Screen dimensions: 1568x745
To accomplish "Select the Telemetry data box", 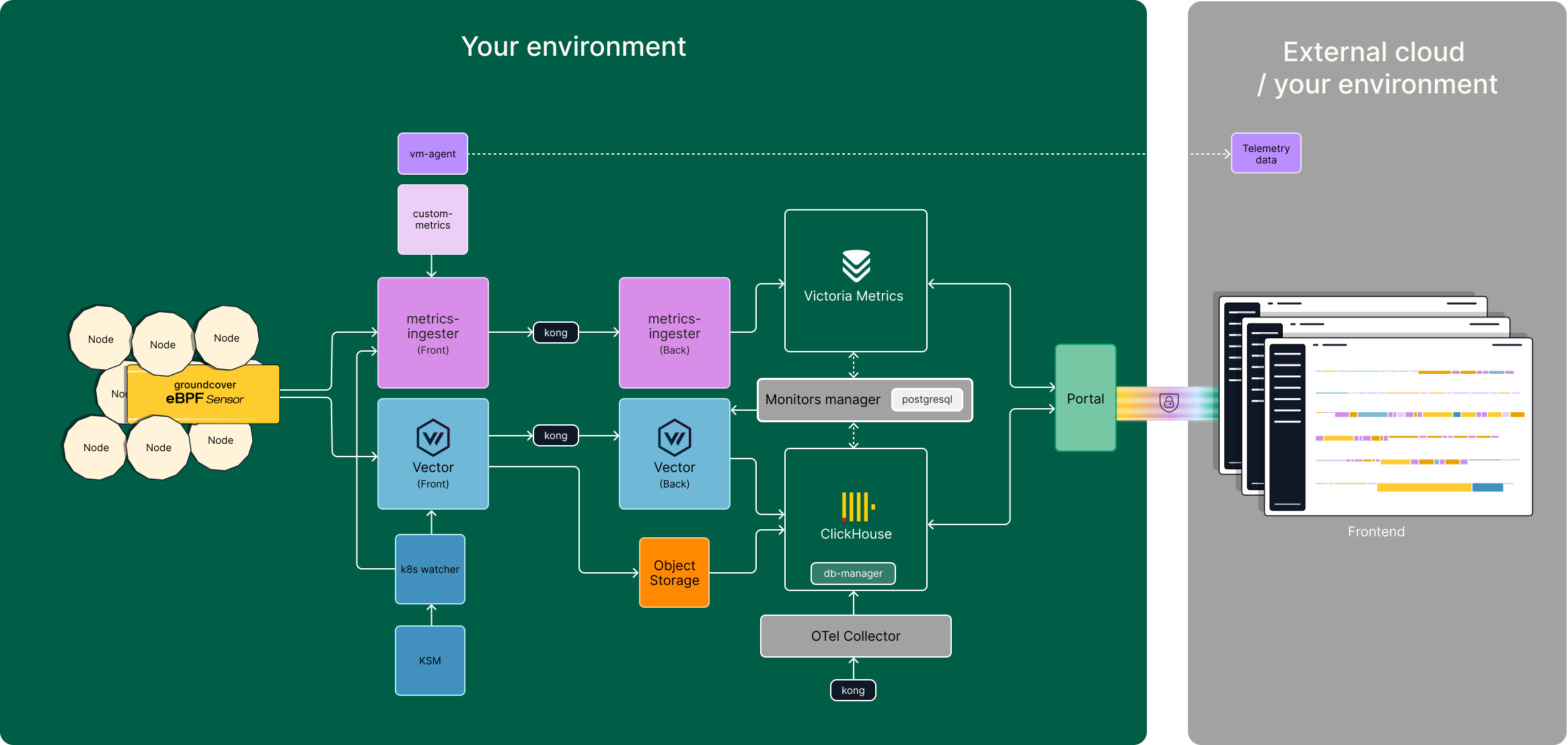I will pyautogui.click(x=1265, y=153).
